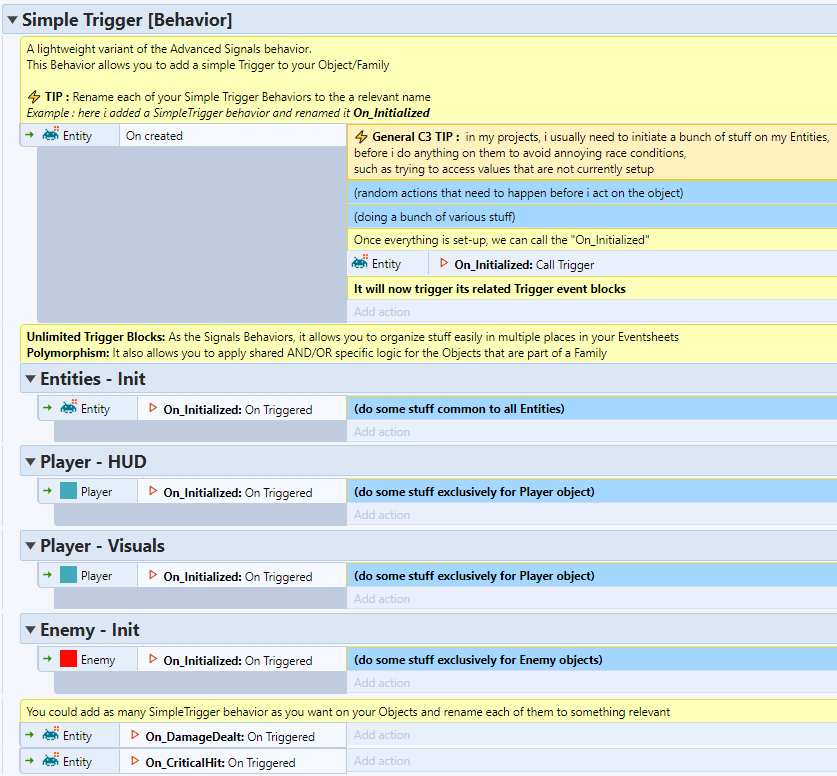Click the Entity icon in the On_DamageDealt row
The image size is (837, 776).
(x=51, y=735)
